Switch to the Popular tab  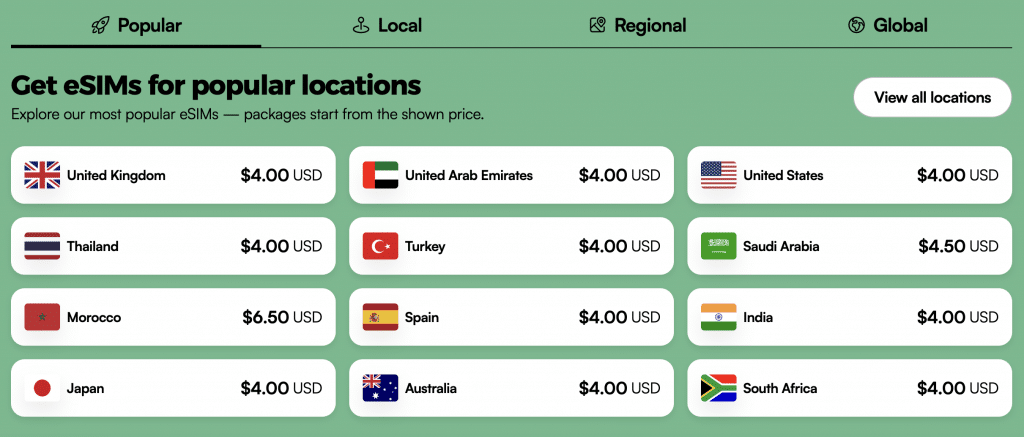coord(136,25)
